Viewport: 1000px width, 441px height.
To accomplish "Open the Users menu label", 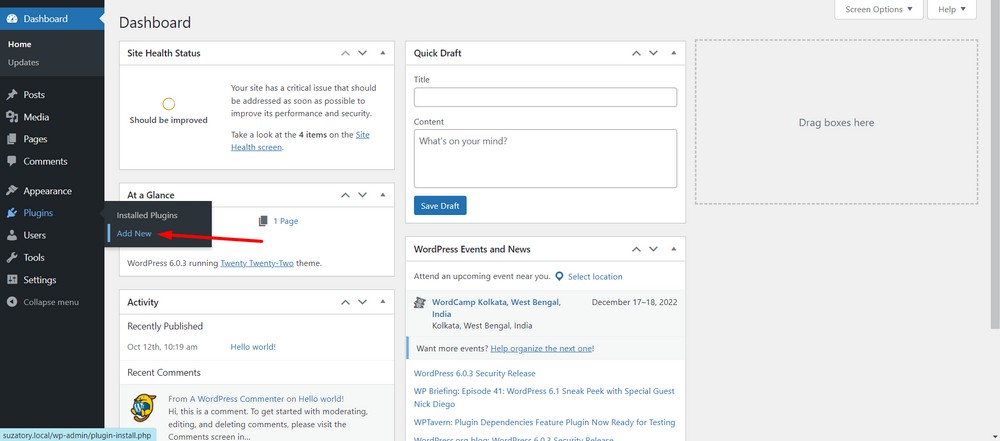I will [34, 235].
